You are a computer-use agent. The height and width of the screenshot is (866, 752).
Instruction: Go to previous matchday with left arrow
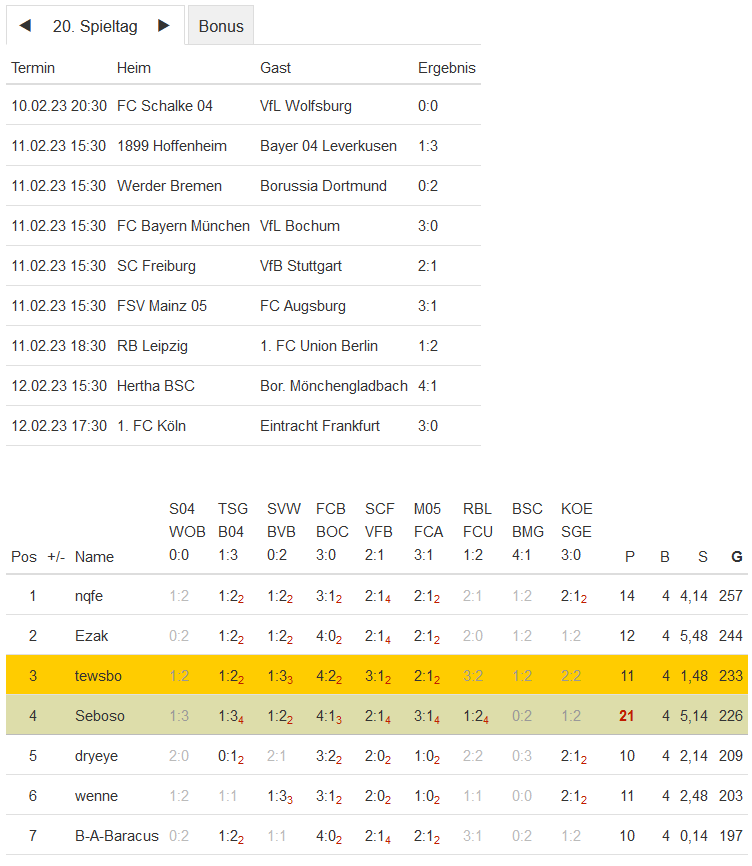coord(25,26)
